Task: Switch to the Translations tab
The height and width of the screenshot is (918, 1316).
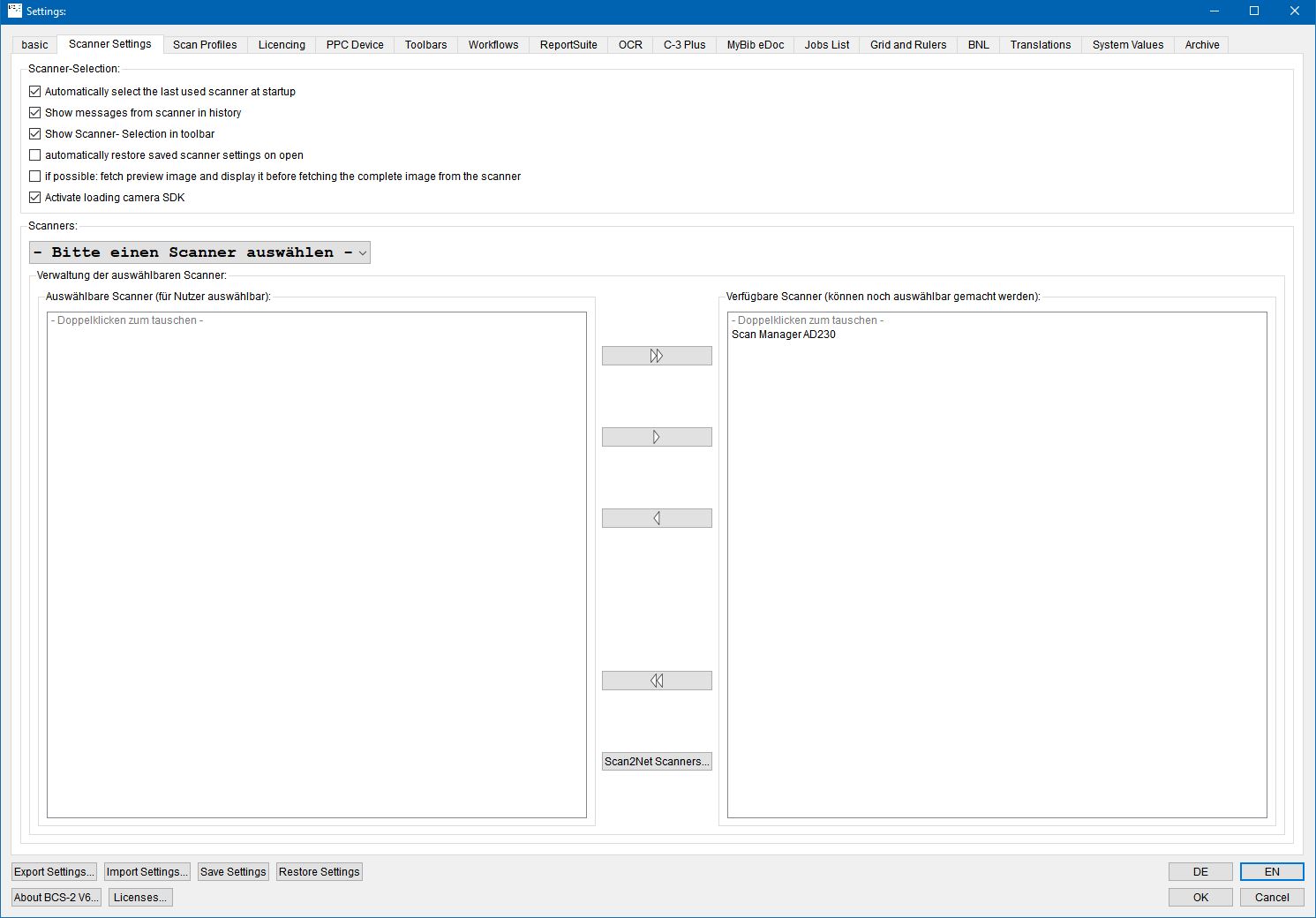Action: coord(1040,44)
